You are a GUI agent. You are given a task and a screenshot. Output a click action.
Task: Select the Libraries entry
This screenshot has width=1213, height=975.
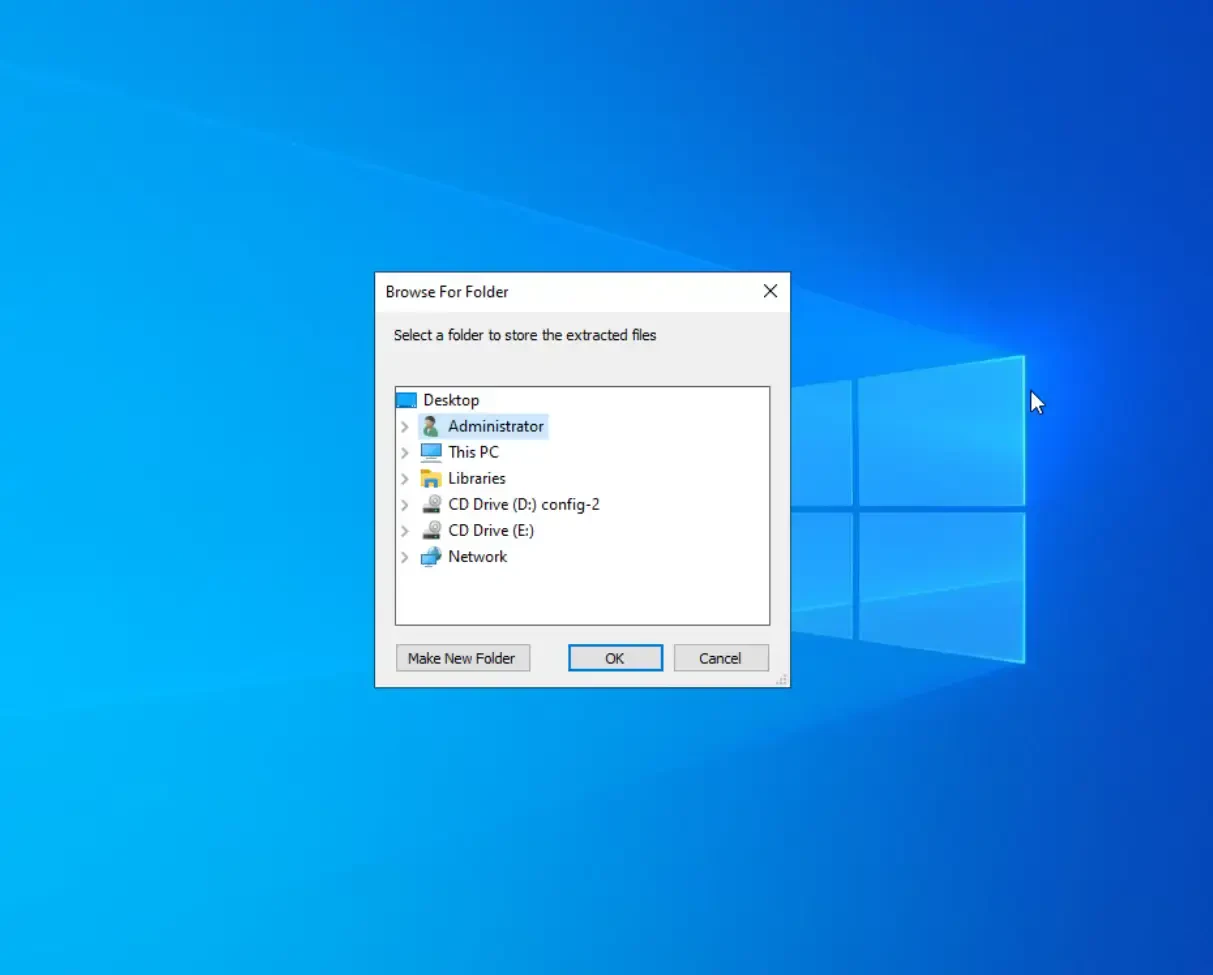click(x=477, y=478)
